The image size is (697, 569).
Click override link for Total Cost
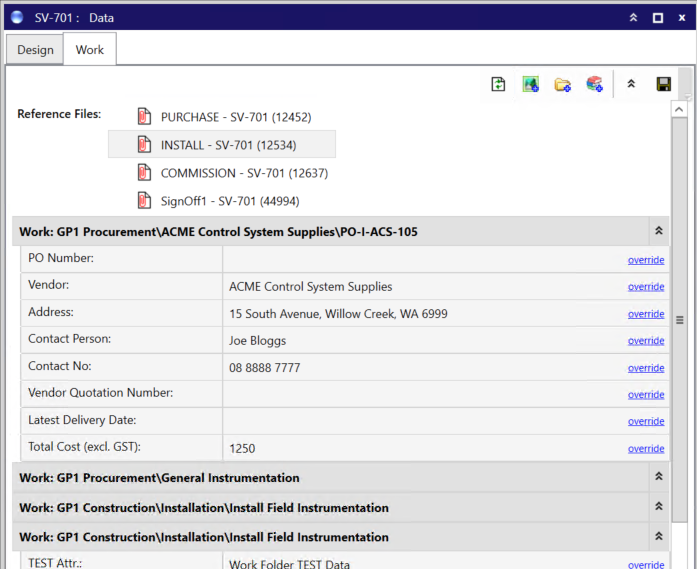click(x=645, y=449)
